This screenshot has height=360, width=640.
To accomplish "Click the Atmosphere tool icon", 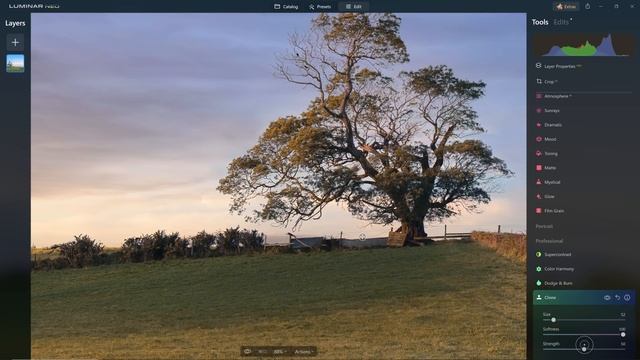I will tap(539, 96).
